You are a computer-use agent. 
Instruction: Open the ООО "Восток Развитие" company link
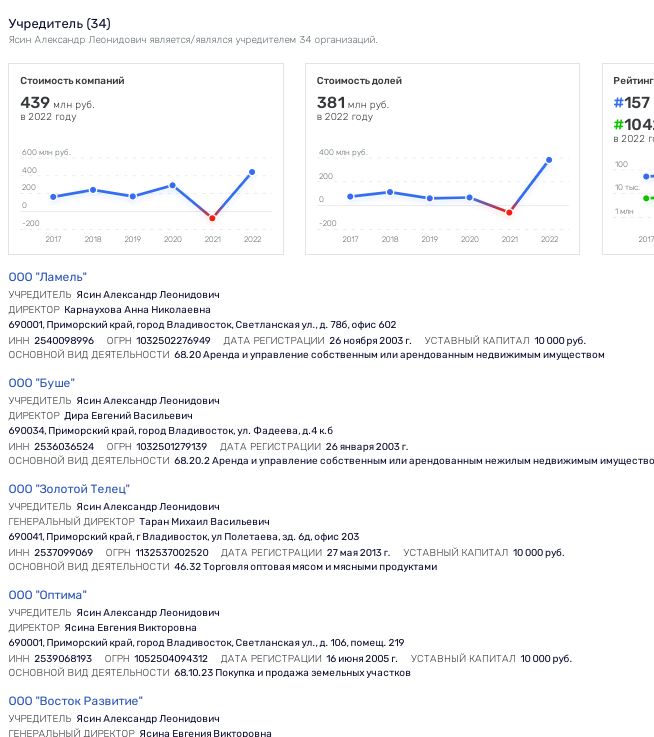tap(75, 701)
